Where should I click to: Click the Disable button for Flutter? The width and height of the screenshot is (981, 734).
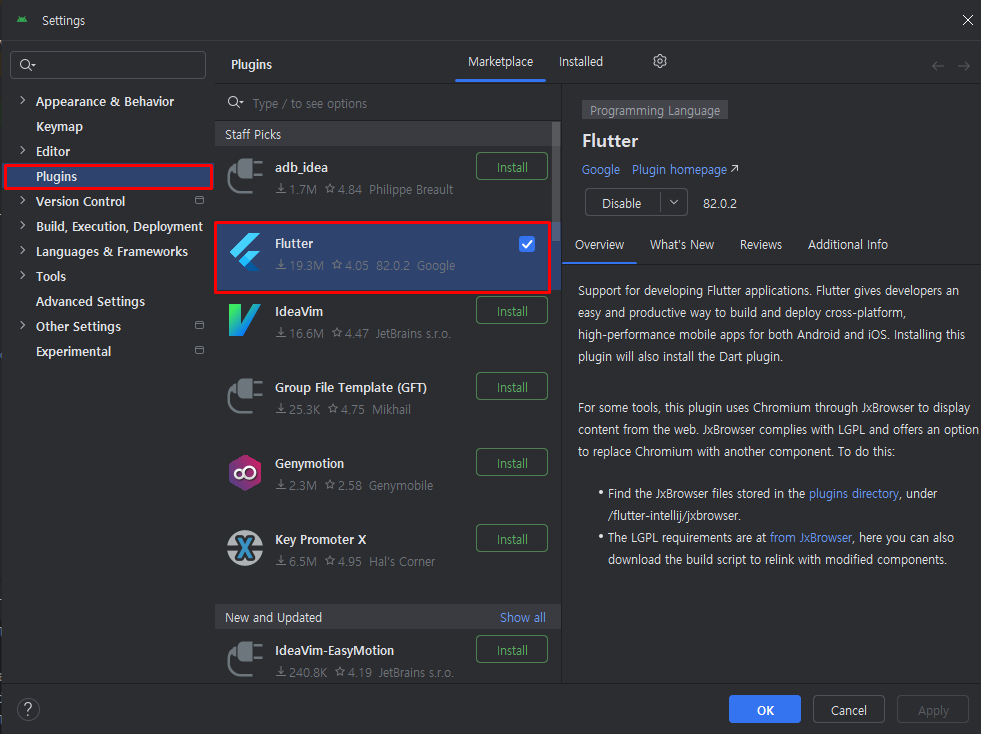(622, 203)
